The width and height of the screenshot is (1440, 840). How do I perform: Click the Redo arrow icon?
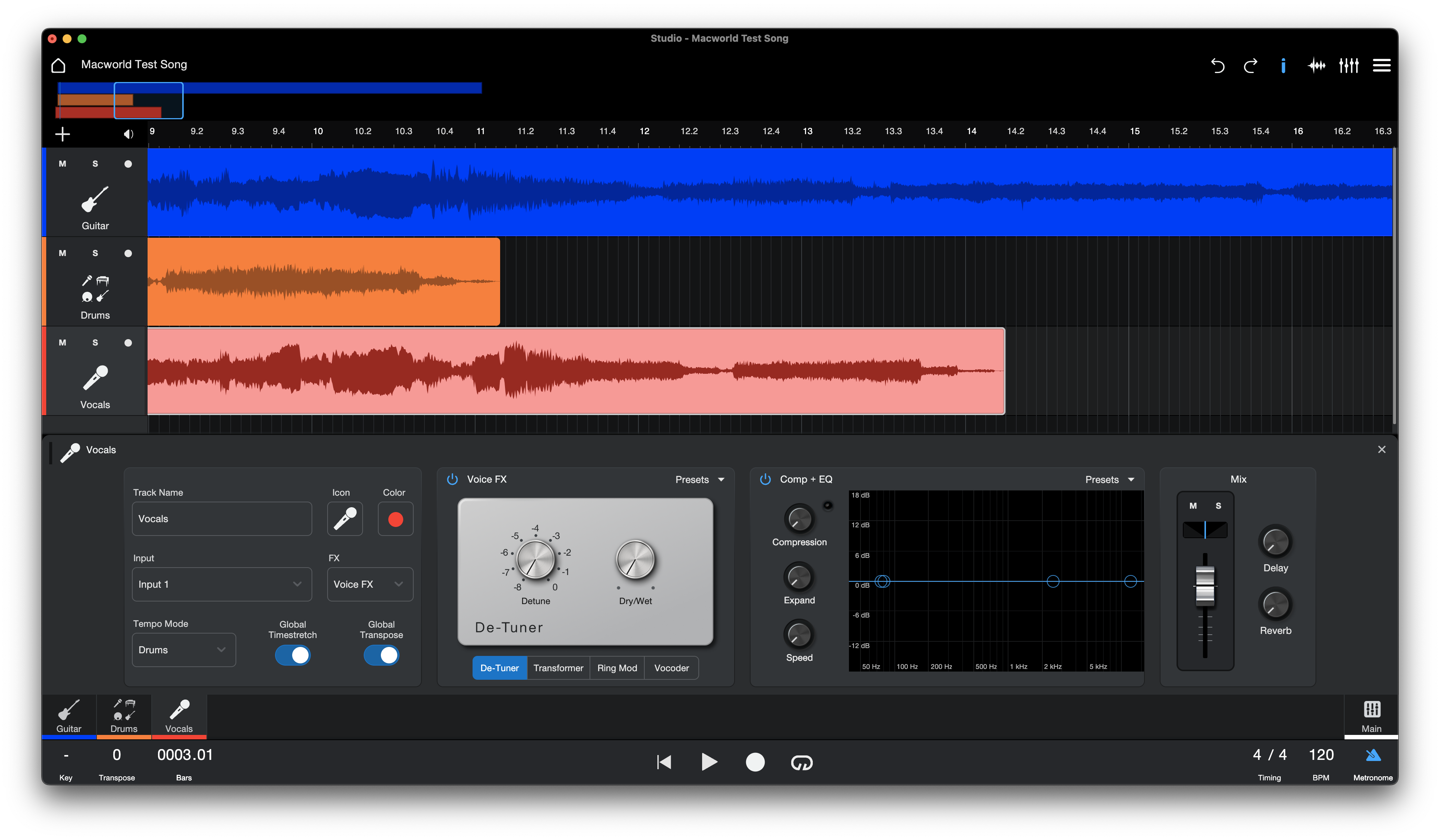coord(1250,66)
